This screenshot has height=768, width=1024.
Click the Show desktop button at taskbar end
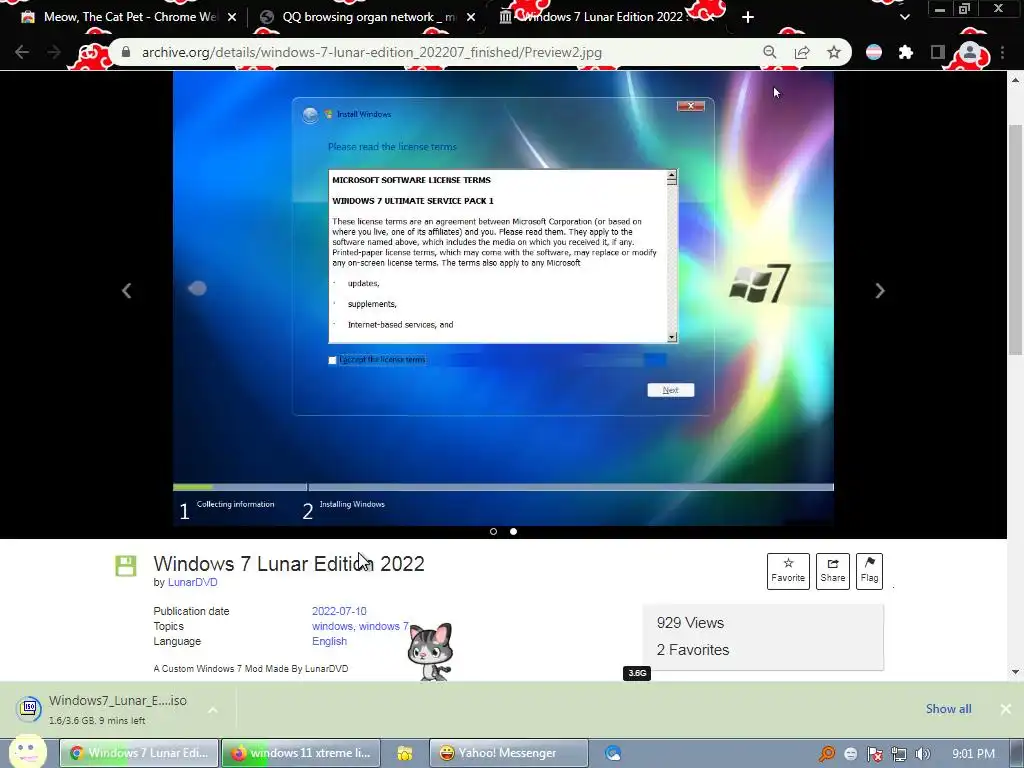(x=1017, y=754)
